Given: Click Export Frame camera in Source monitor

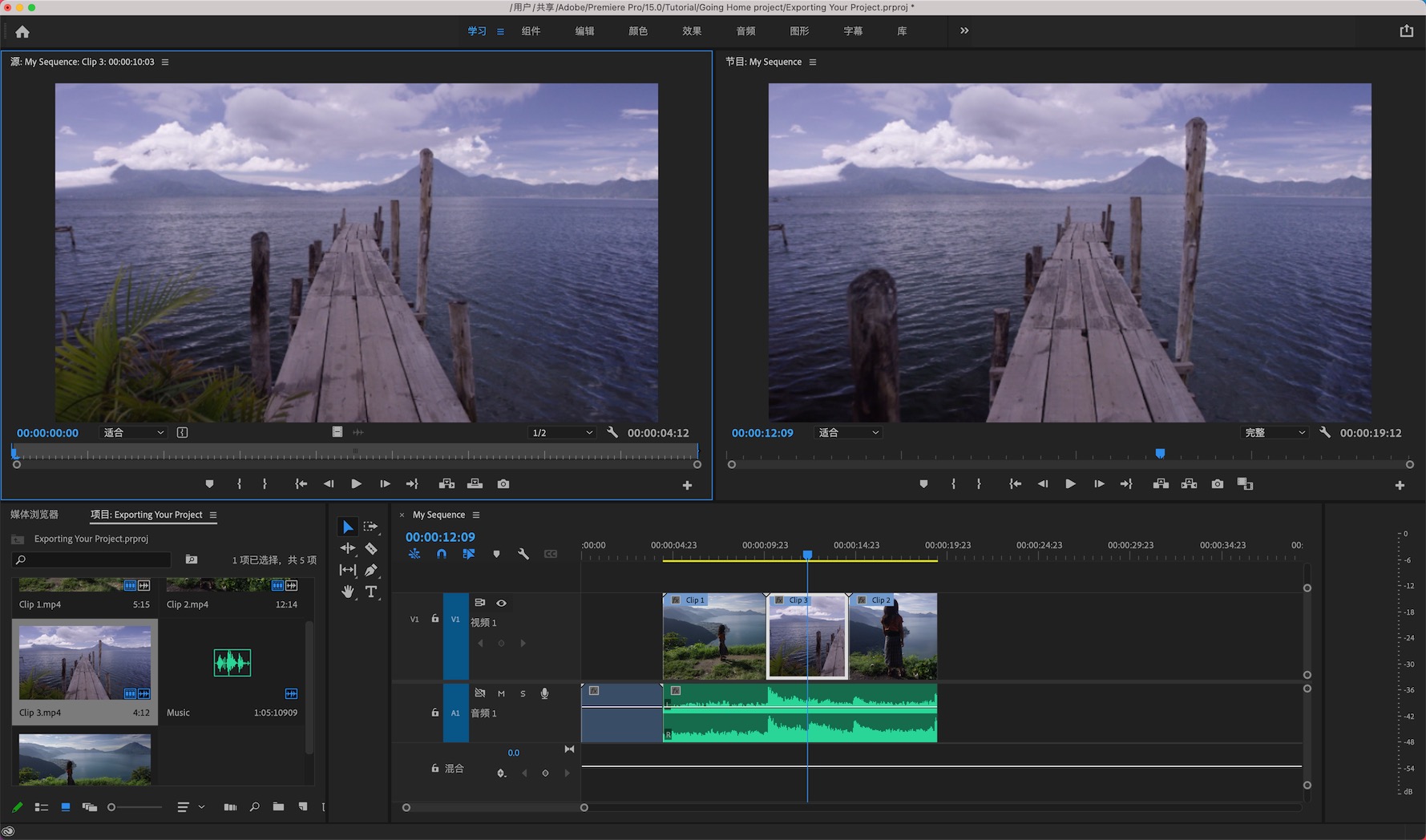Looking at the screenshot, I should point(503,484).
